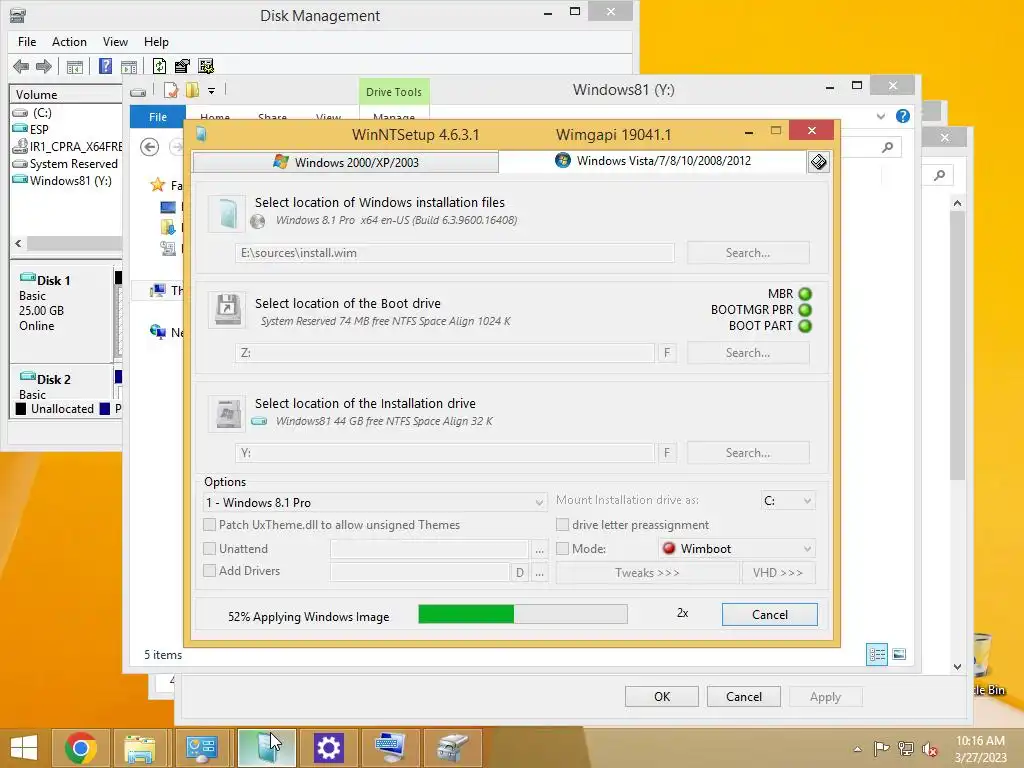The height and width of the screenshot is (768, 1024).
Task: Open the View menu in Disk Management
Action: 115,42
